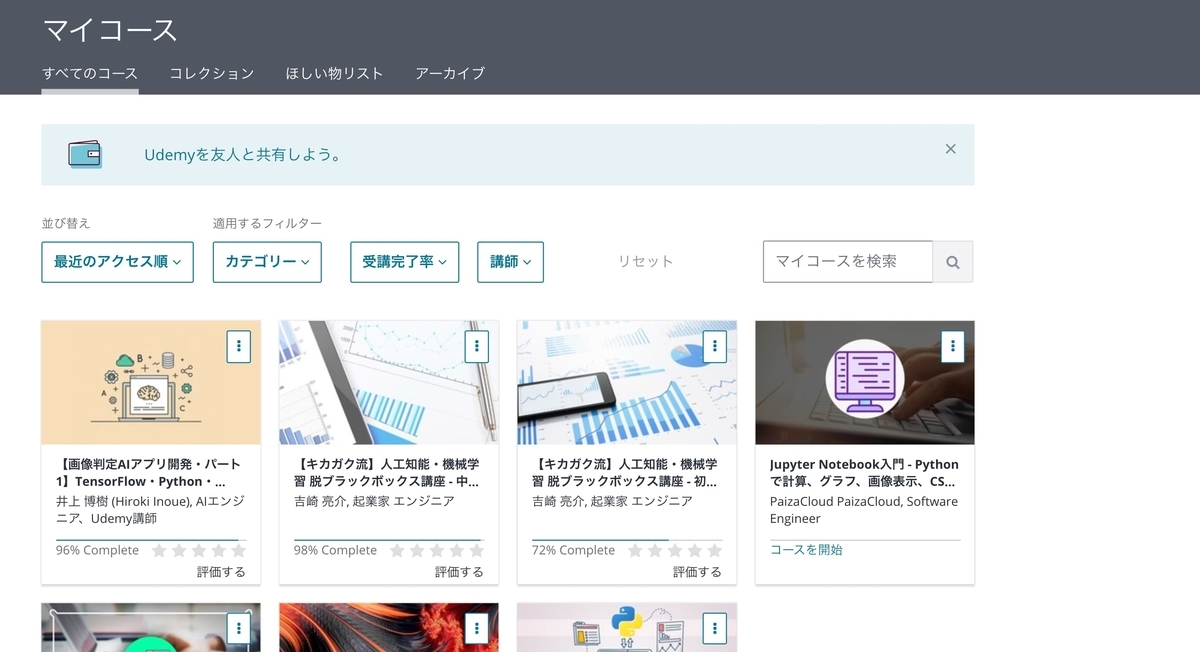
Task: Click the star rating on the 72% Complete card
Action: pyautogui.click(x=674, y=550)
